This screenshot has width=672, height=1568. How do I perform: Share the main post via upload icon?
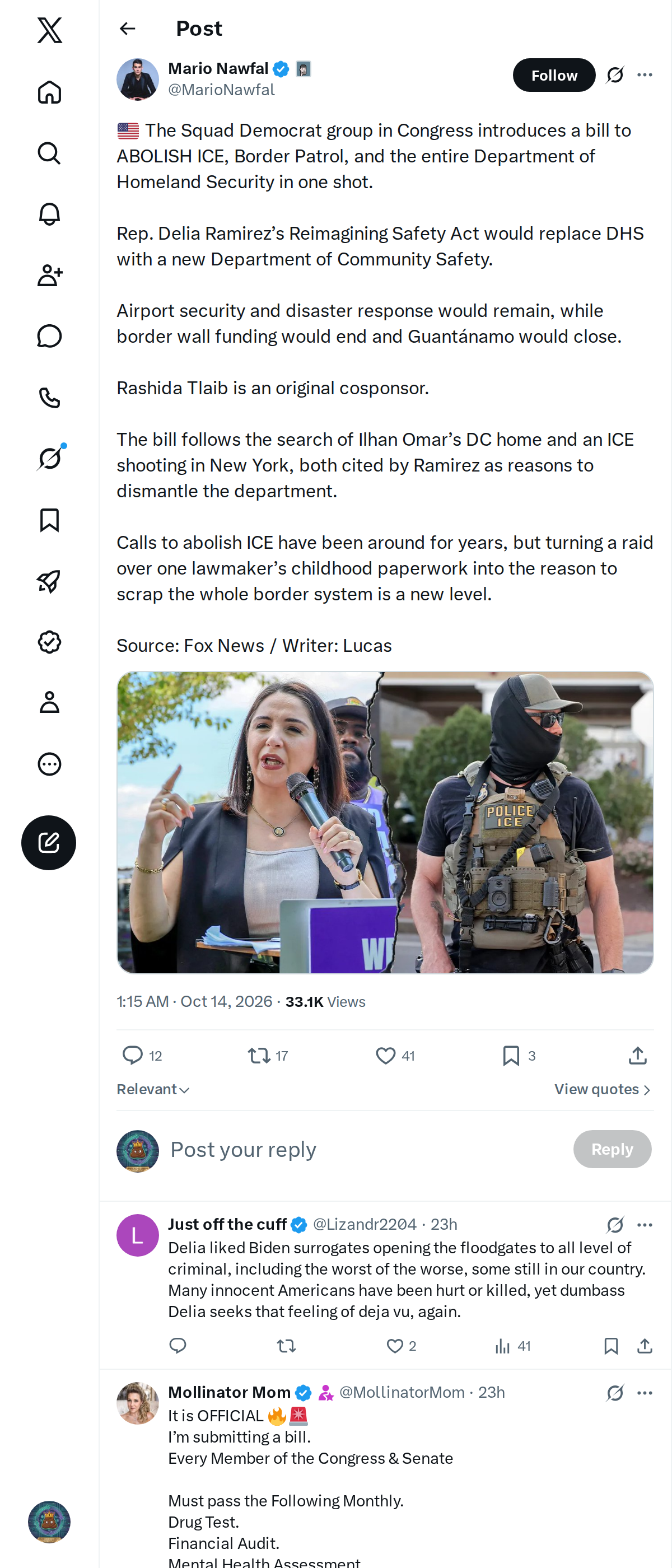(637, 1056)
